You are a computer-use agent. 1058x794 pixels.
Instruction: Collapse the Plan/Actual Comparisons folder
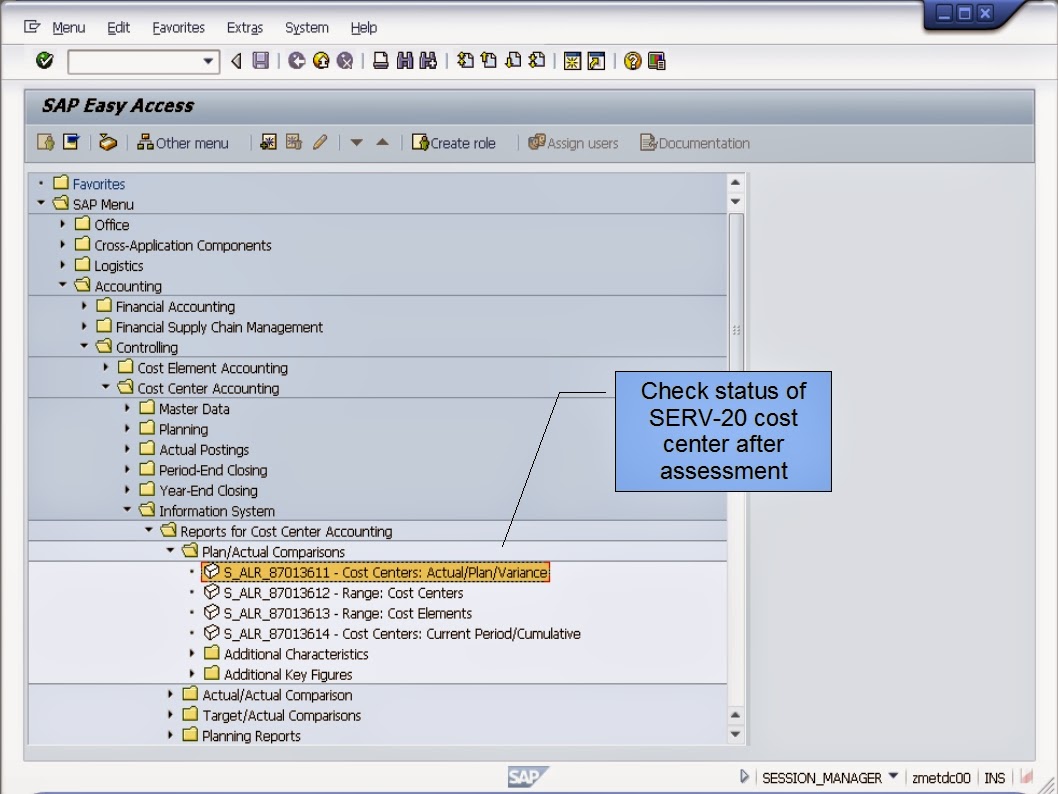pos(171,550)
